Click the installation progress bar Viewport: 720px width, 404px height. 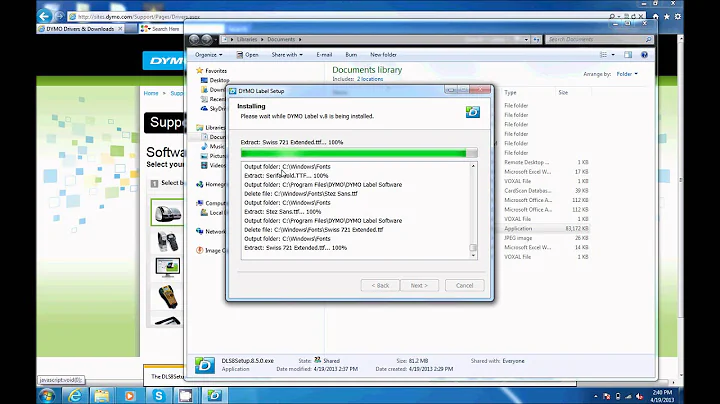[359, 153]
